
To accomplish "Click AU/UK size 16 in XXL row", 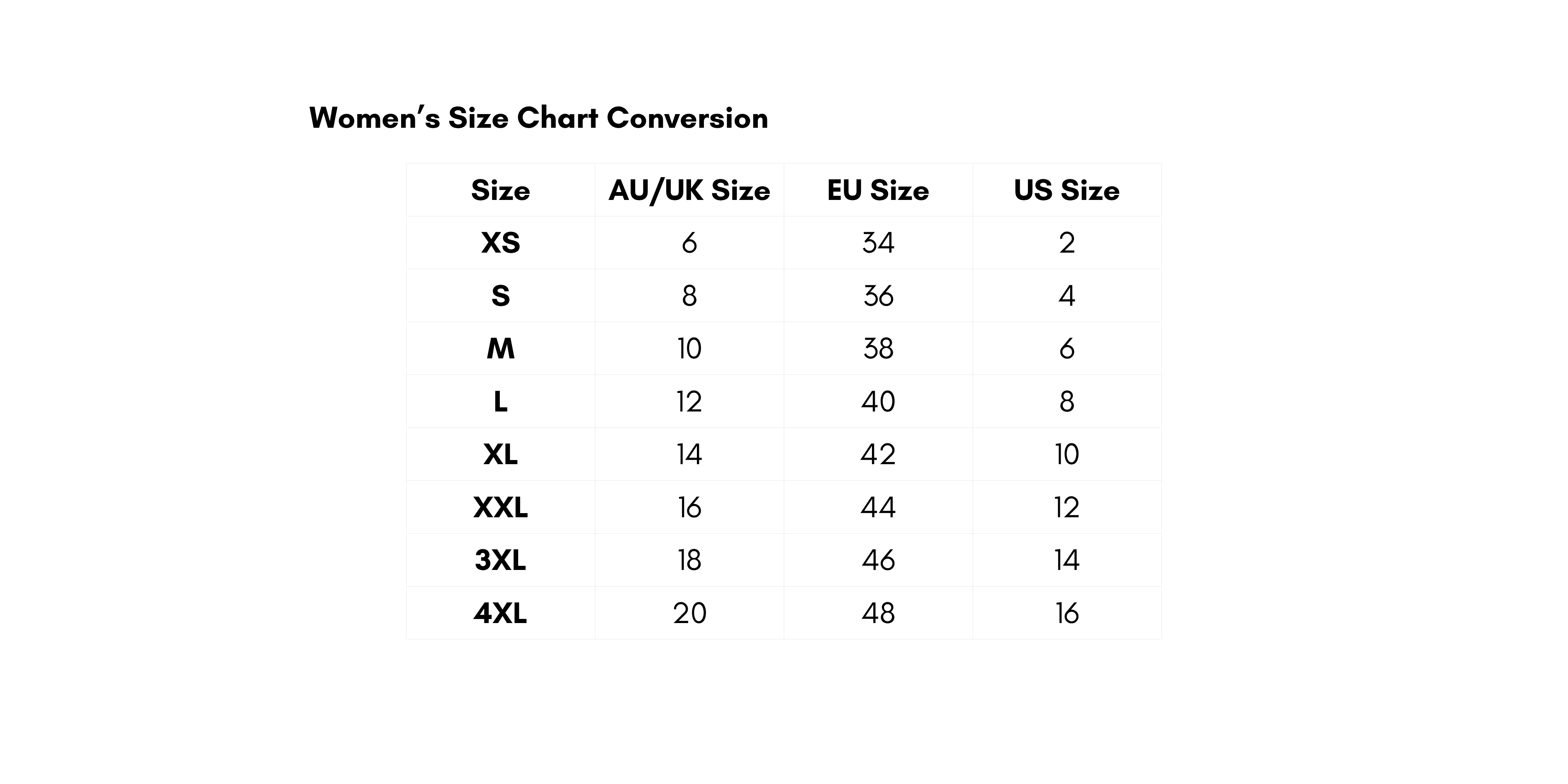I will 689,508.
